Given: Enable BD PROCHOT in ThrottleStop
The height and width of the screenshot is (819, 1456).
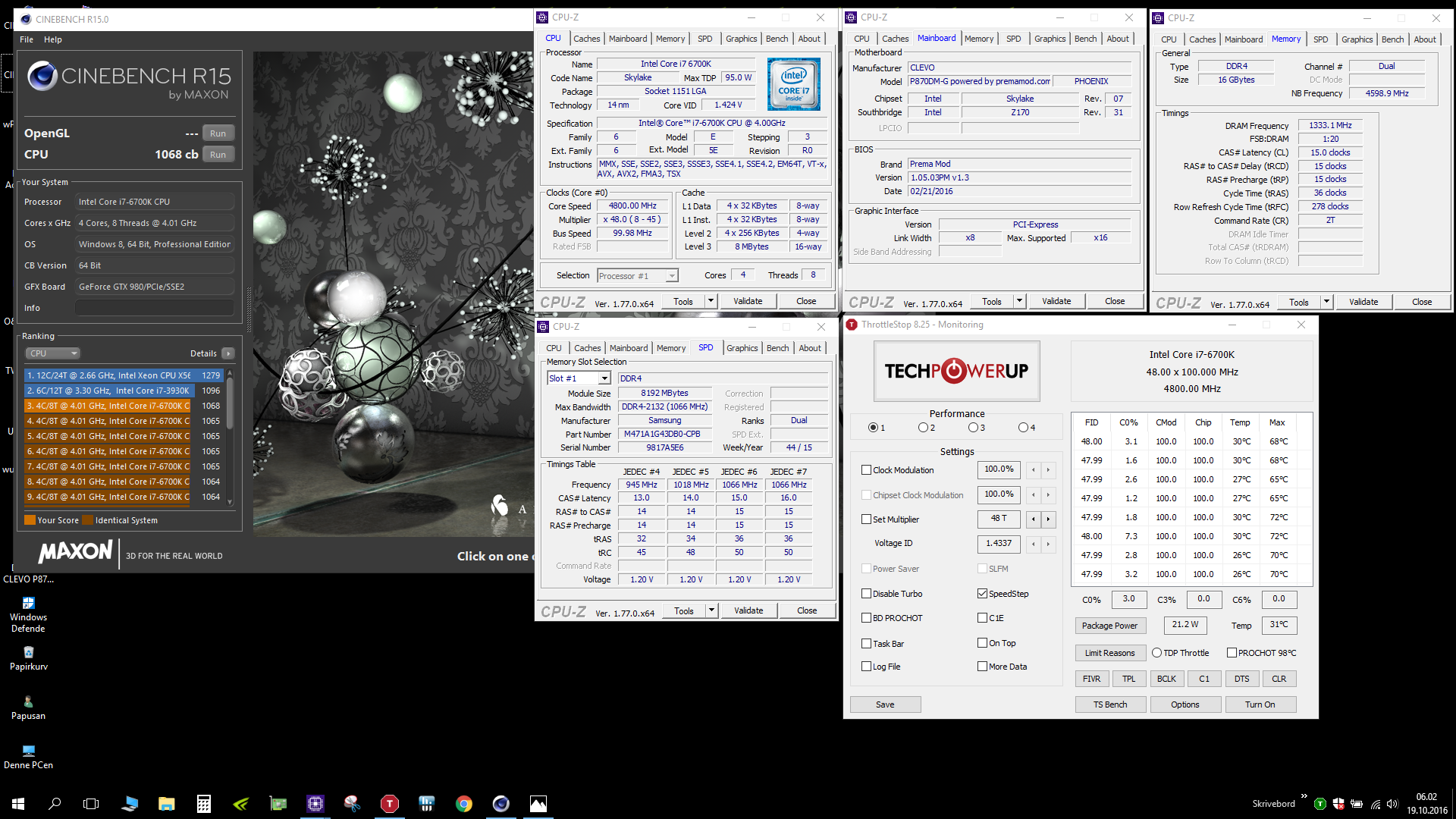Looking at the screenshot, I should tap(866, 617).
